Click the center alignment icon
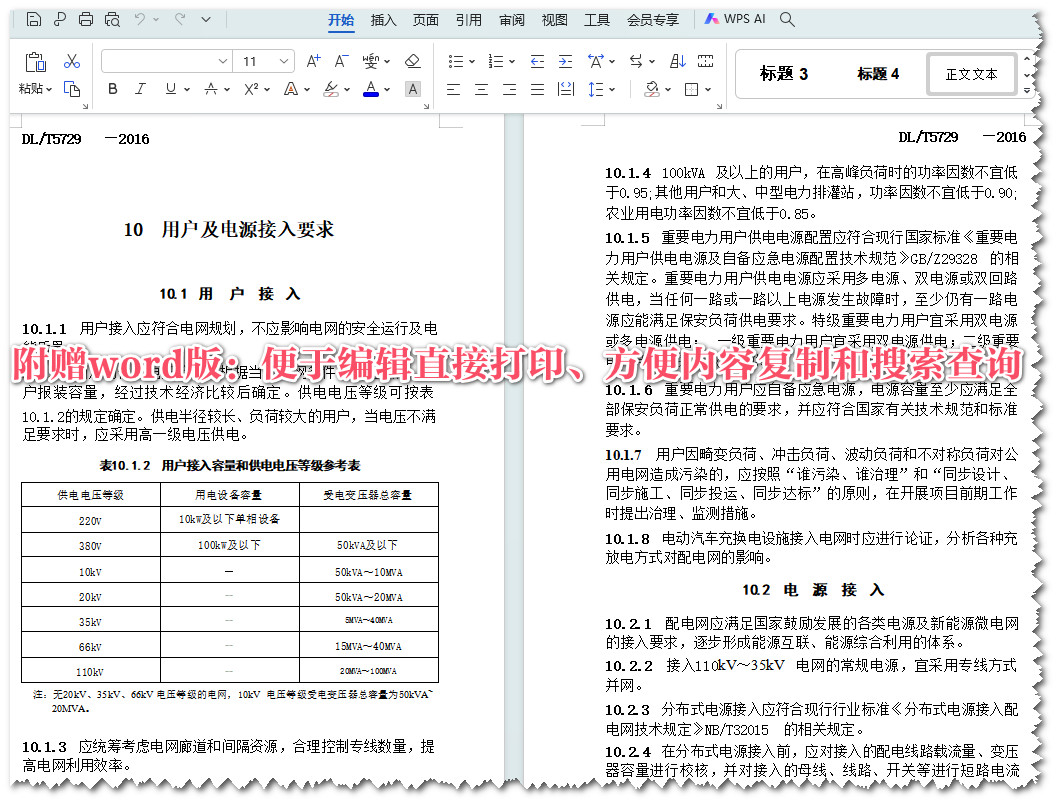The height and width of the screenshot is (806, 1060). 481,89
